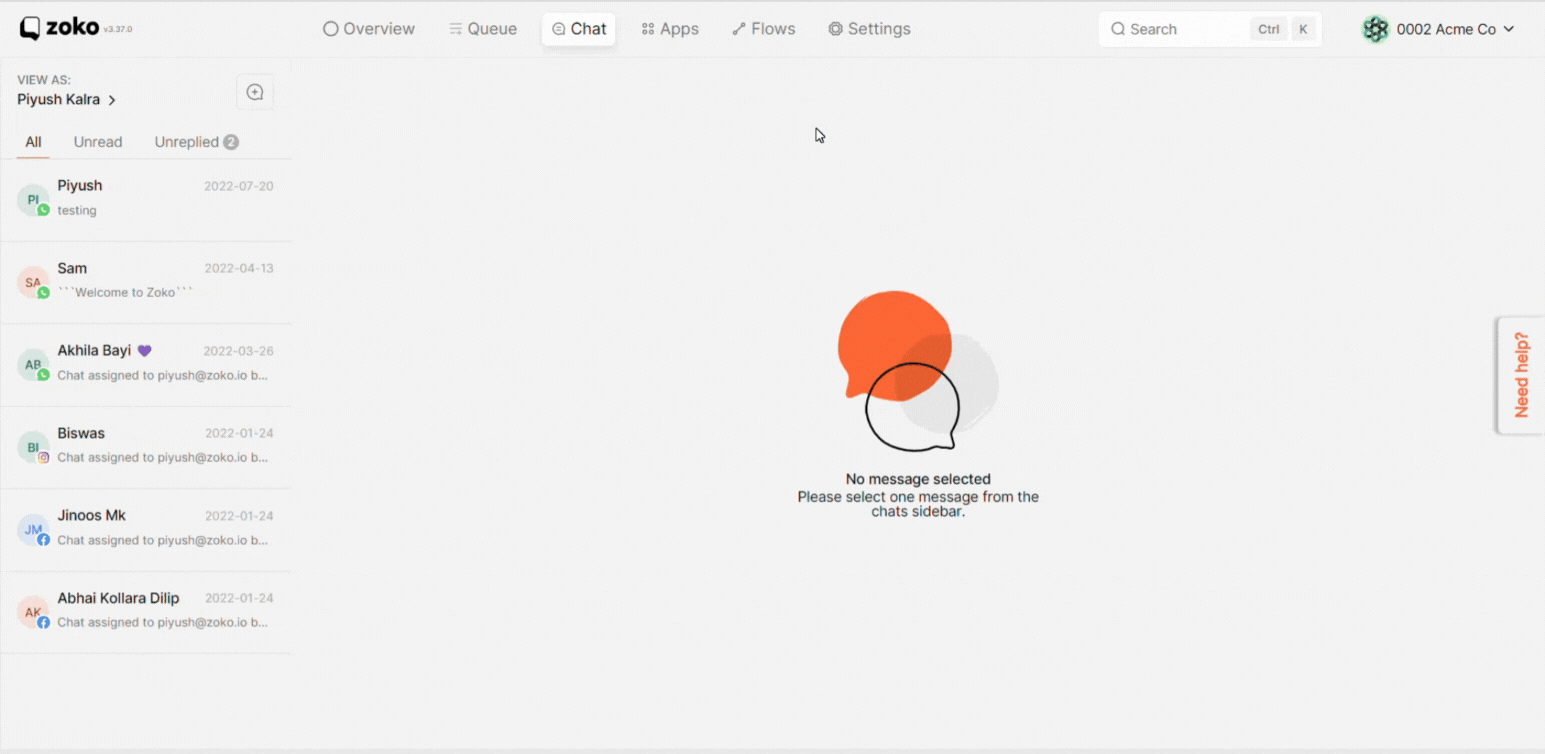Viewport: 1545px width, 754px height.
Task: Filter chats by Unreplied
Action: [x=196, y=142]
